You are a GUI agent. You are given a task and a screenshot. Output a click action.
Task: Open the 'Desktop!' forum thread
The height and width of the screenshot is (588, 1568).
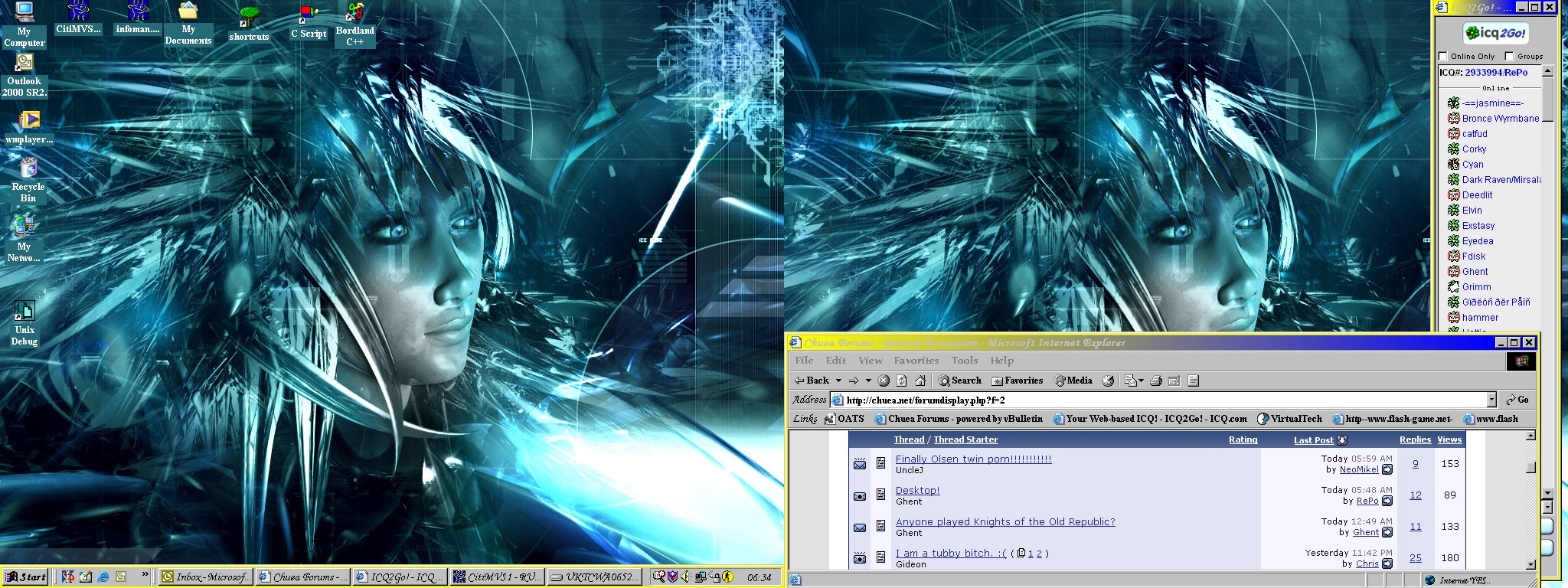pos(917,491)
